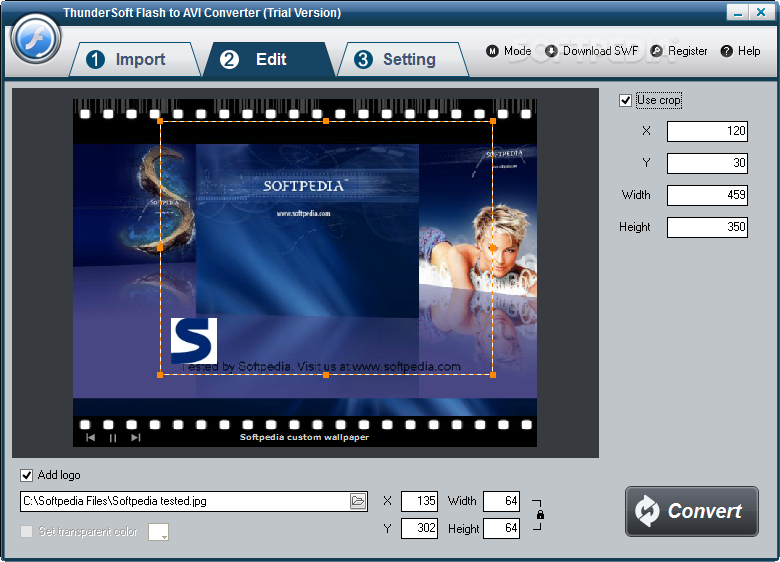Click the top-center crop handle
Viewport: 780px width, 562px height.
(326, 121)
